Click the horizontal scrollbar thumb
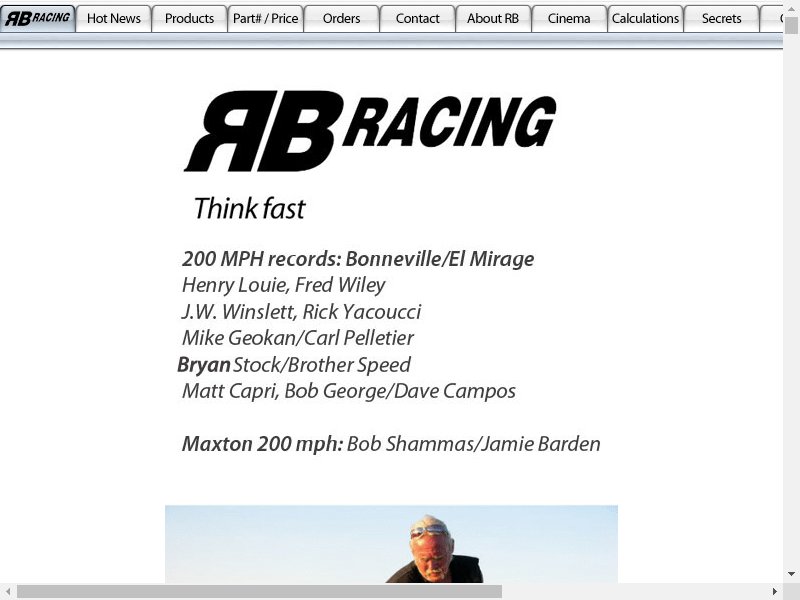Image resolution: width=800 pixels, height=600 pixels. pyautogui.click(x=259, y=591)
